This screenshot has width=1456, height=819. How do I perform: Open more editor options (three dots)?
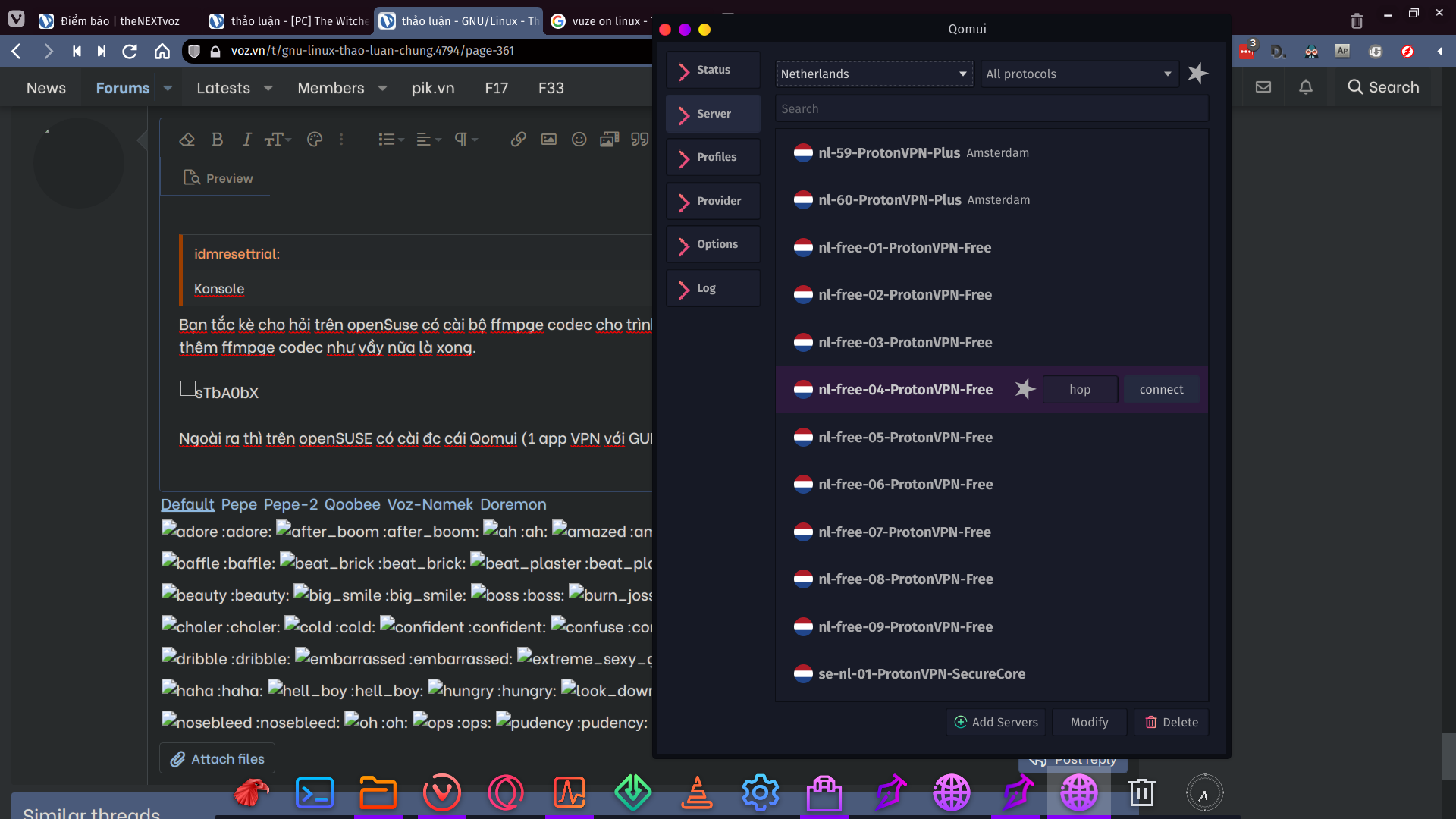[x=341, y=139]
